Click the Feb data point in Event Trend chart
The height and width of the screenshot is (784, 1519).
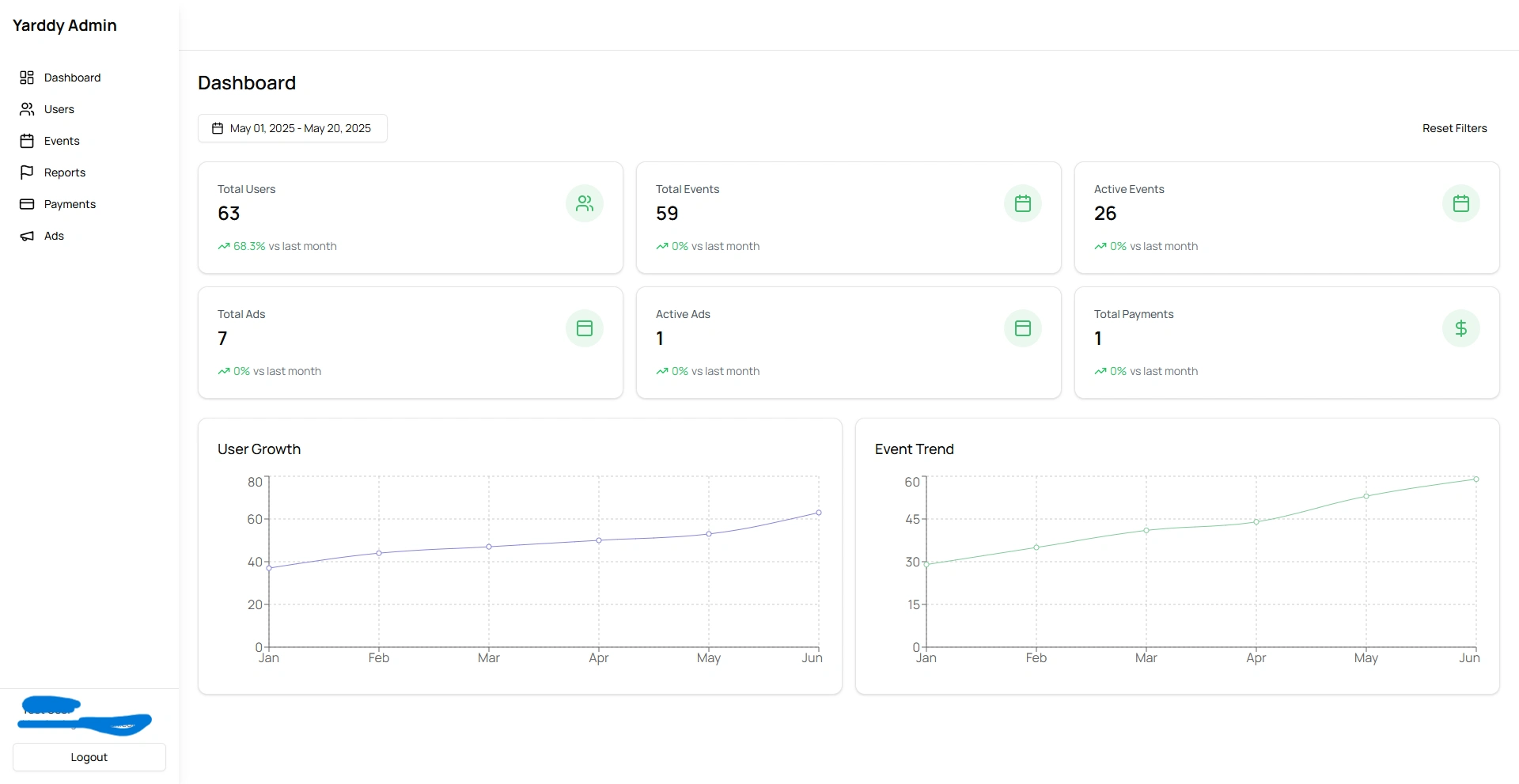(x=1036, y=547)
